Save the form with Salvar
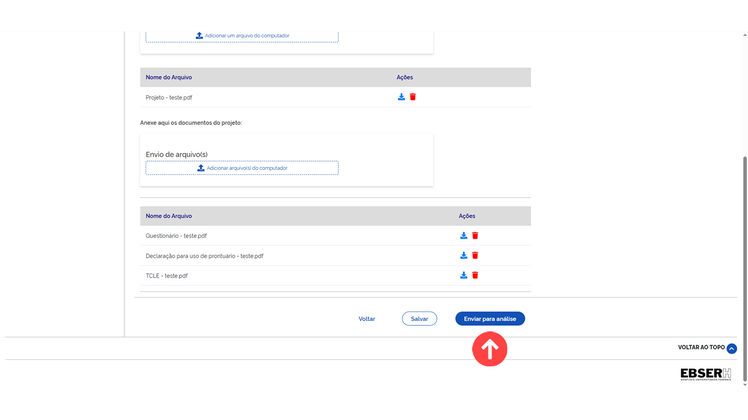Viewport: 748px width, 420px height. [x=419, y=319]
